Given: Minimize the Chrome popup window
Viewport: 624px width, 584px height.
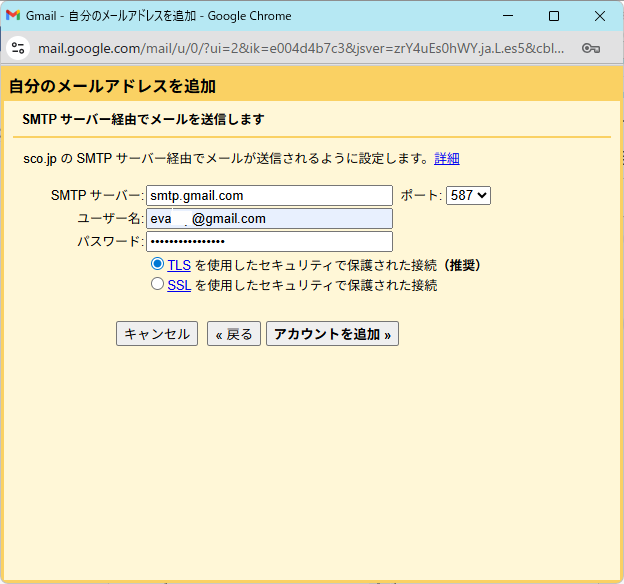Looking at the screenshot, I should point(508,16).
